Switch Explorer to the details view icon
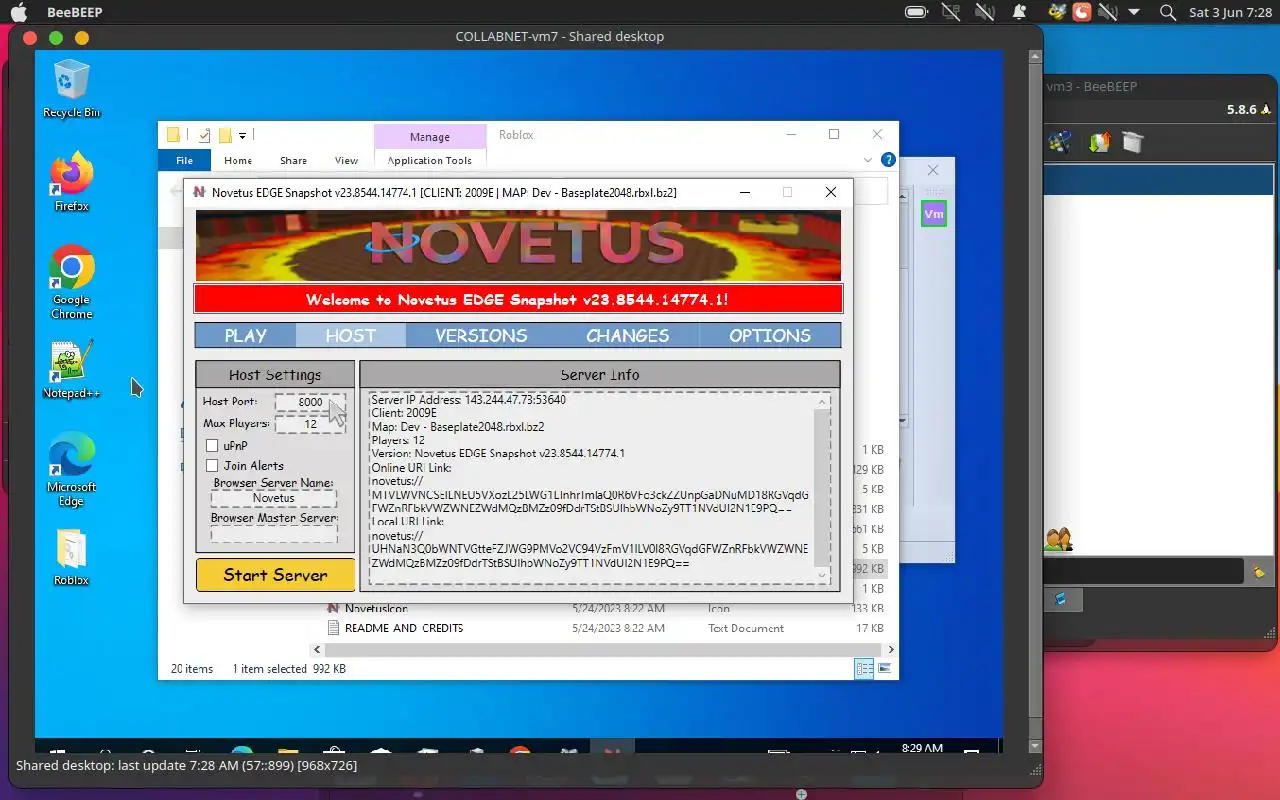 (x=863, y=669)
